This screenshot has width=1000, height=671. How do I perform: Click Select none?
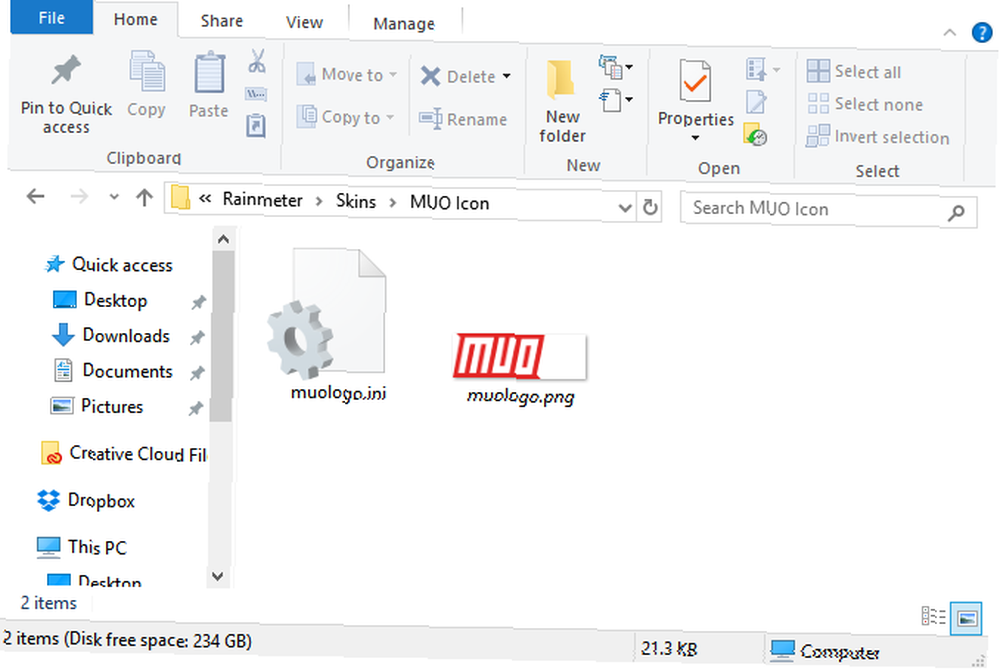pyautogui.click(x=865, y=104)
